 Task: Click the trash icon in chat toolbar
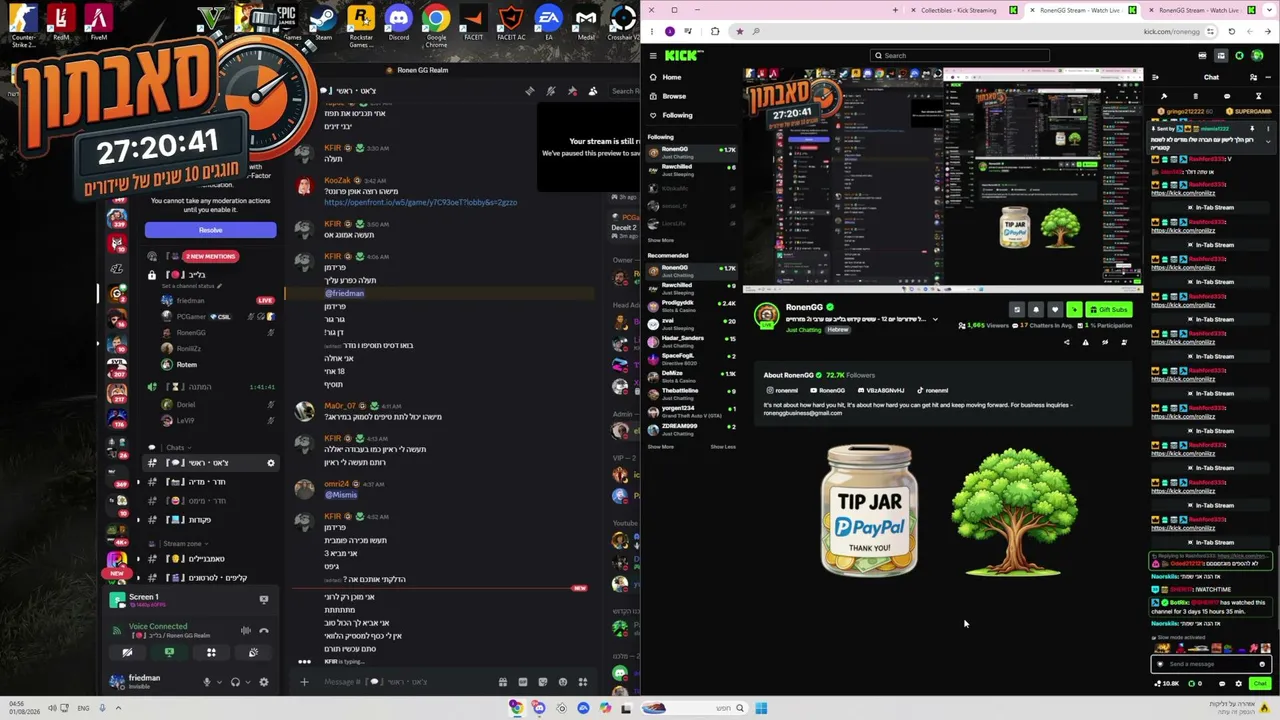tap(1195, 96)
